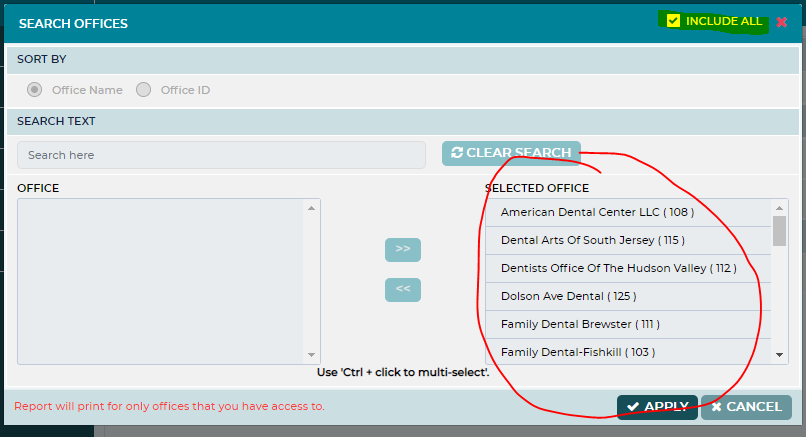Move offices left with the << button
Image resolution: width=806 pixels, height=437 pixels.
tap(402, 289)
